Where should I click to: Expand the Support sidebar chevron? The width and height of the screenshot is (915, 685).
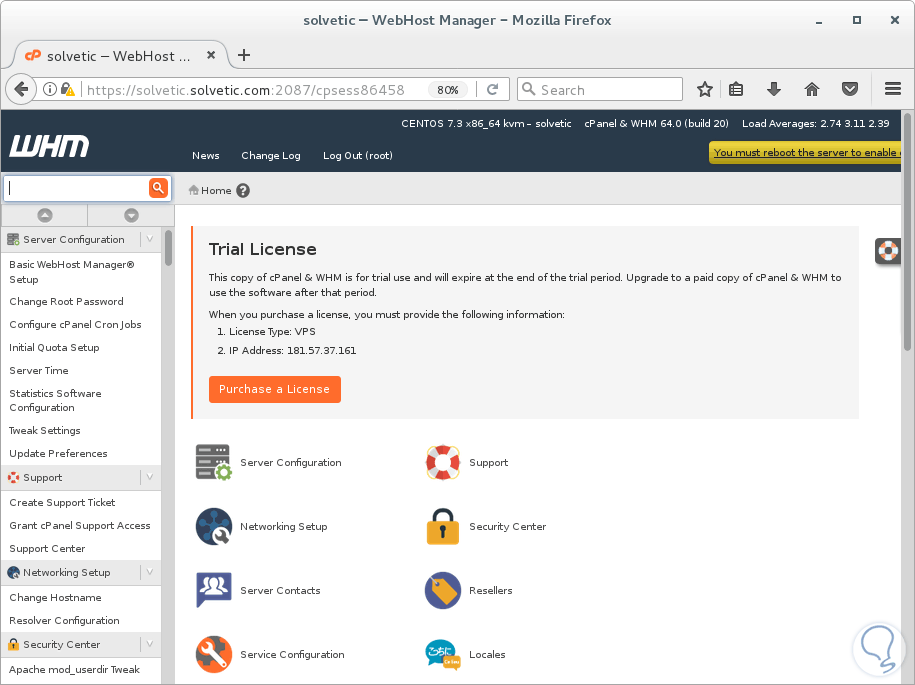148,477
